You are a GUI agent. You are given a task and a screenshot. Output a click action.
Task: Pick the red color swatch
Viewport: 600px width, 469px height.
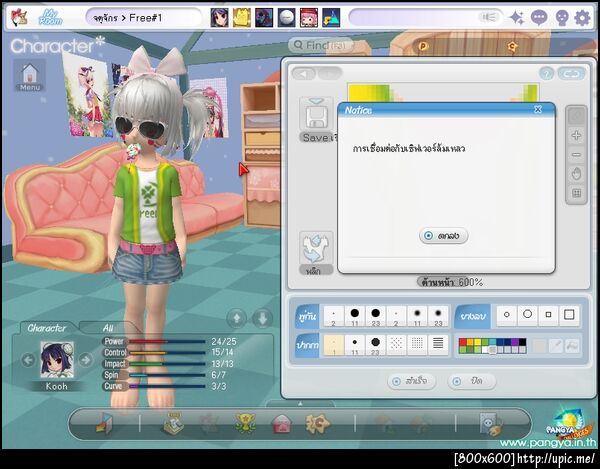[462, 342]
